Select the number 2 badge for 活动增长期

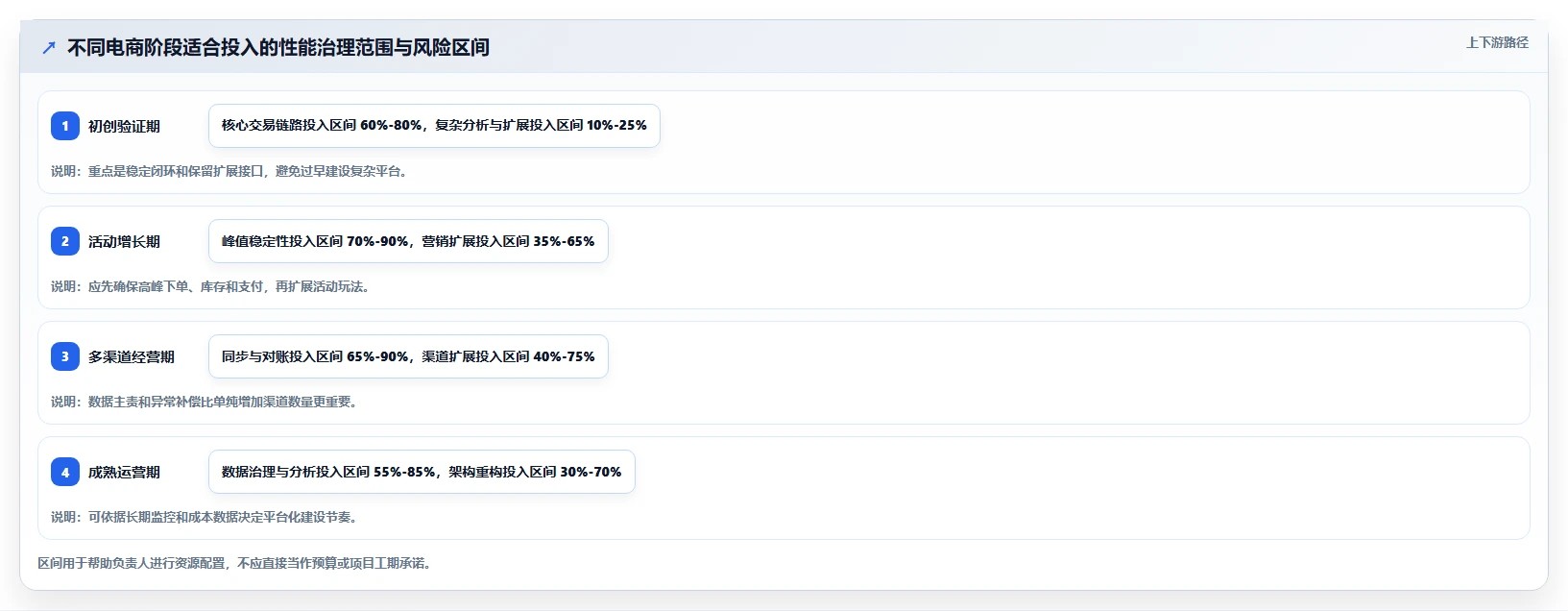(65, 241)
